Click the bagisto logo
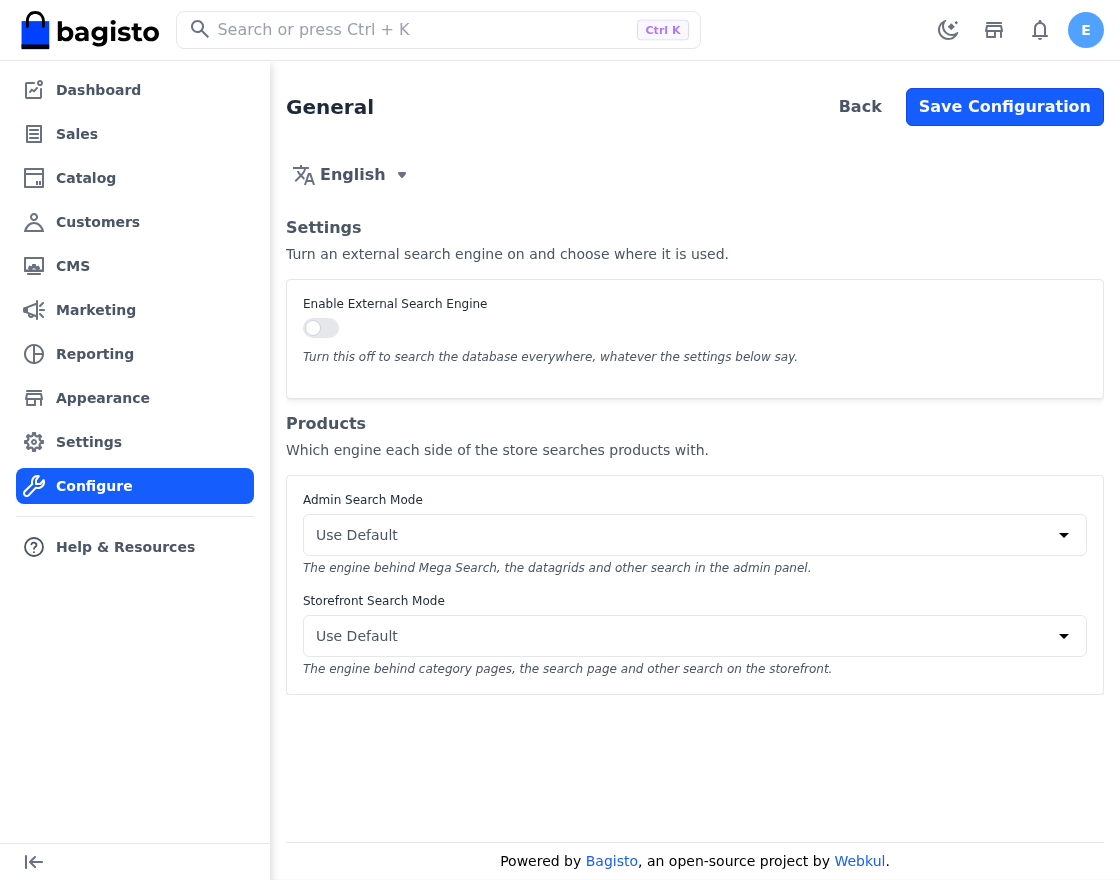 click(90, 30)
